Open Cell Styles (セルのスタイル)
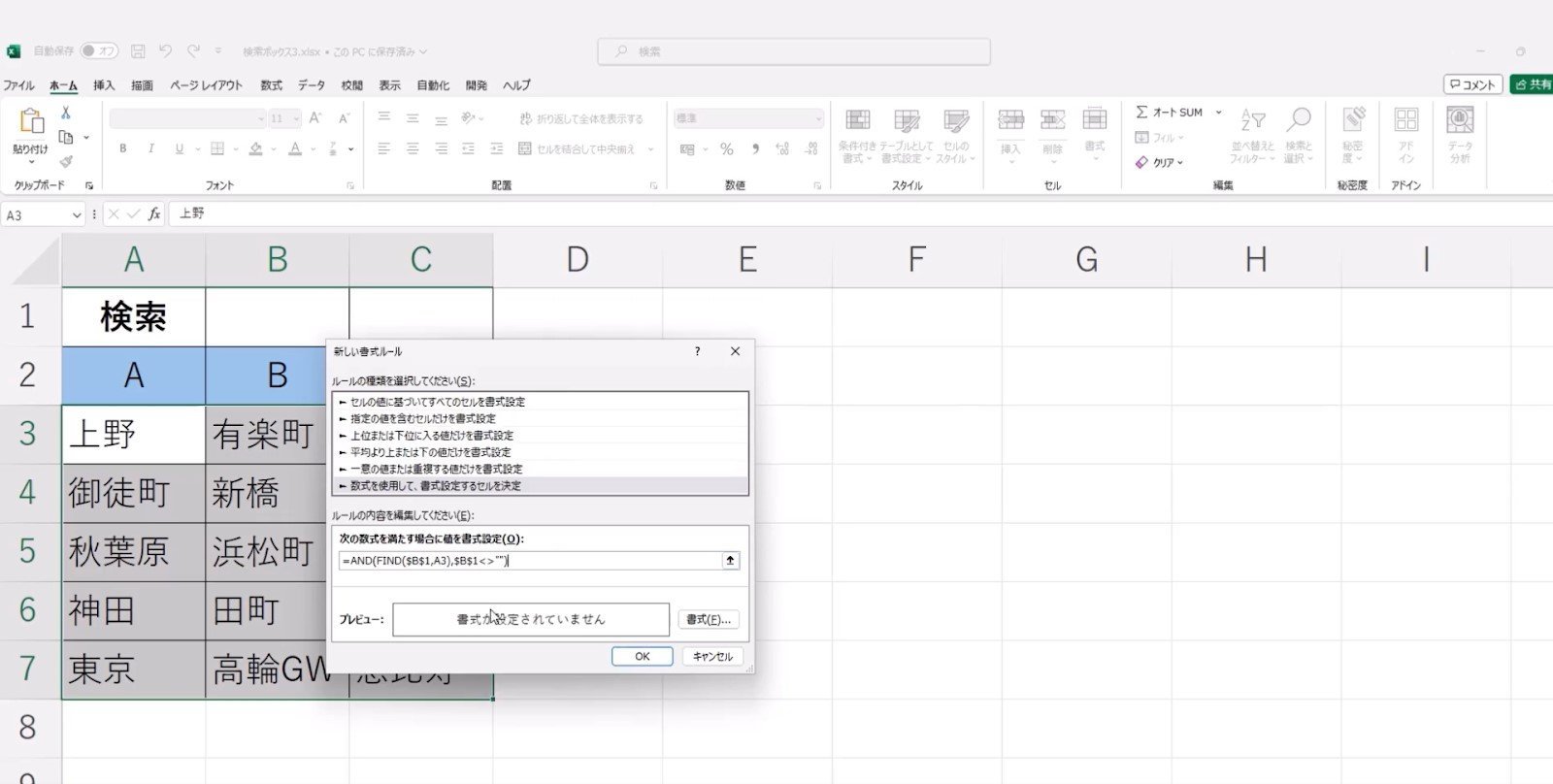 [956, 136]
